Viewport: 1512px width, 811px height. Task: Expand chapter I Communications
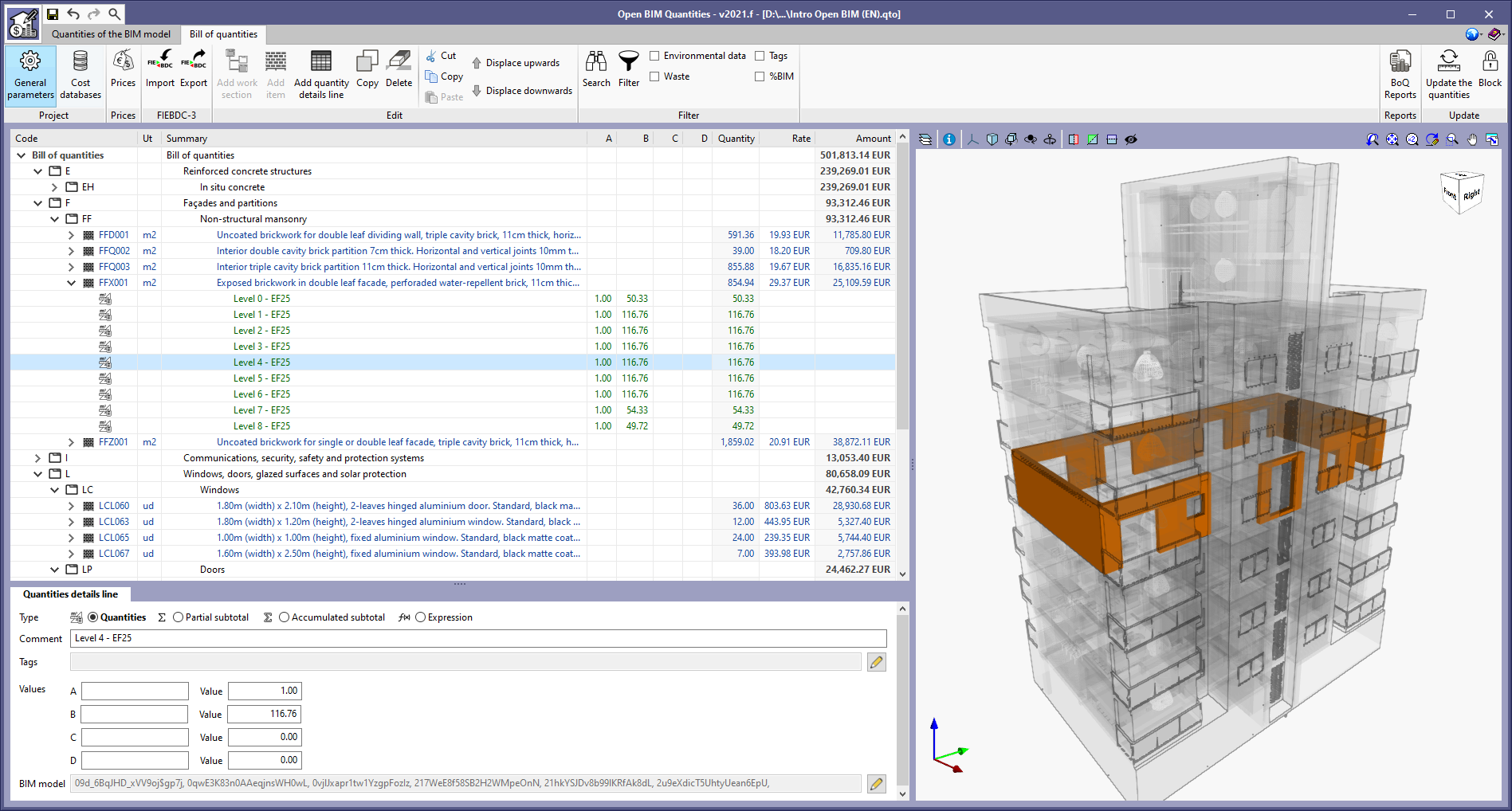click(37, 458)
